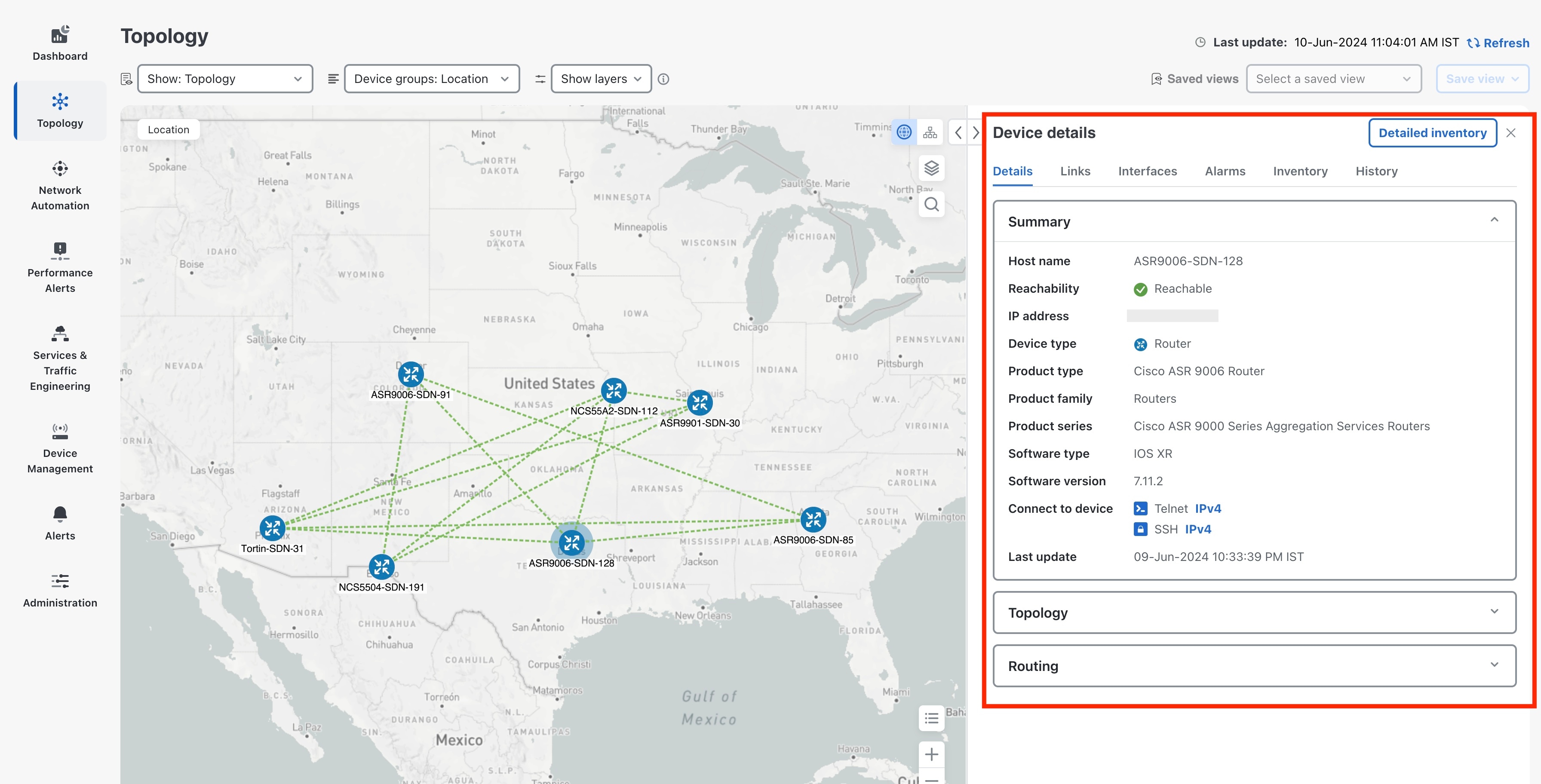Open the Save view dropdown button
Image resolution: width=1541 pixels, height=784 pixels.
pyautogui.click(x=1483, y=79)
